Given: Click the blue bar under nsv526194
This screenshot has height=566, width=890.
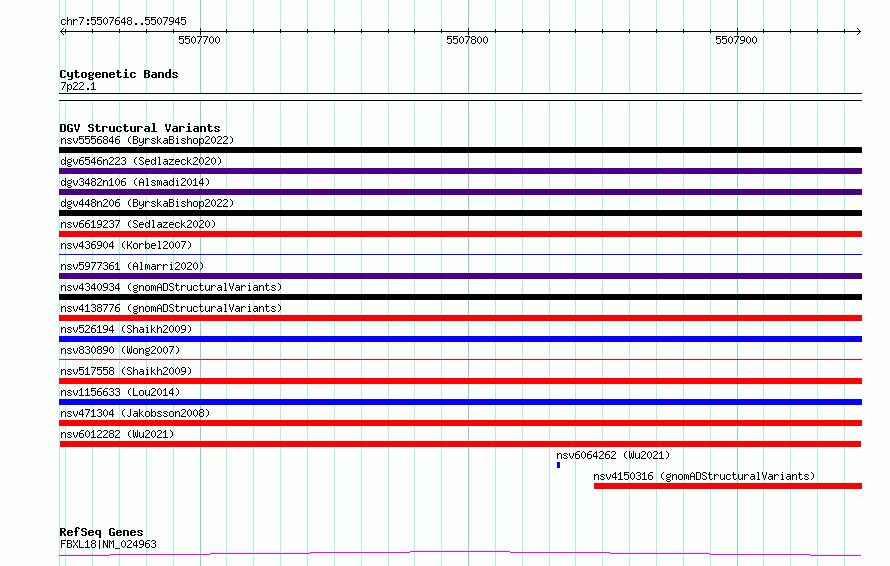Looking at the screenshot, I should pyautogui.click(x=460, y=339).
